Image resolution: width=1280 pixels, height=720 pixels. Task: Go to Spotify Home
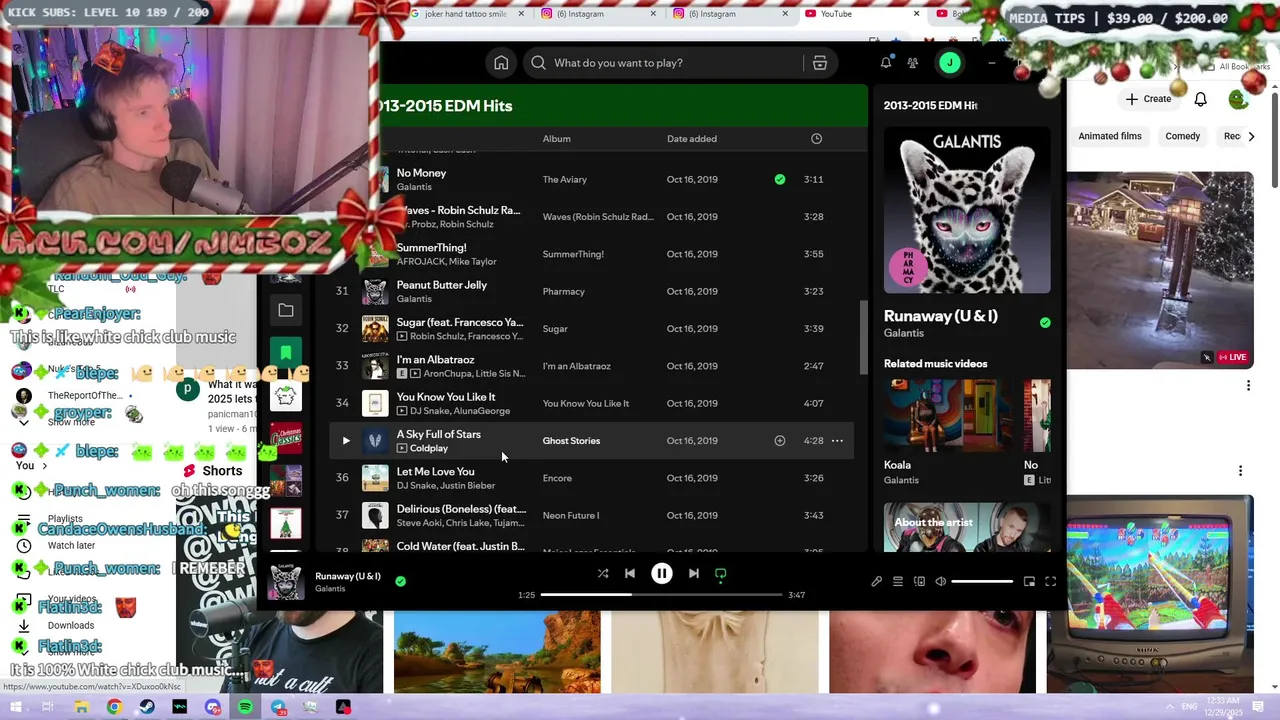coord(501,63)
